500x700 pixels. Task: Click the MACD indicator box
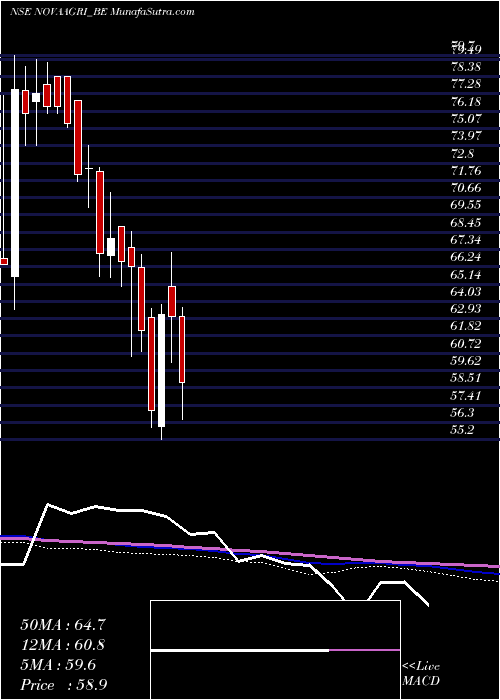(275, 650)
